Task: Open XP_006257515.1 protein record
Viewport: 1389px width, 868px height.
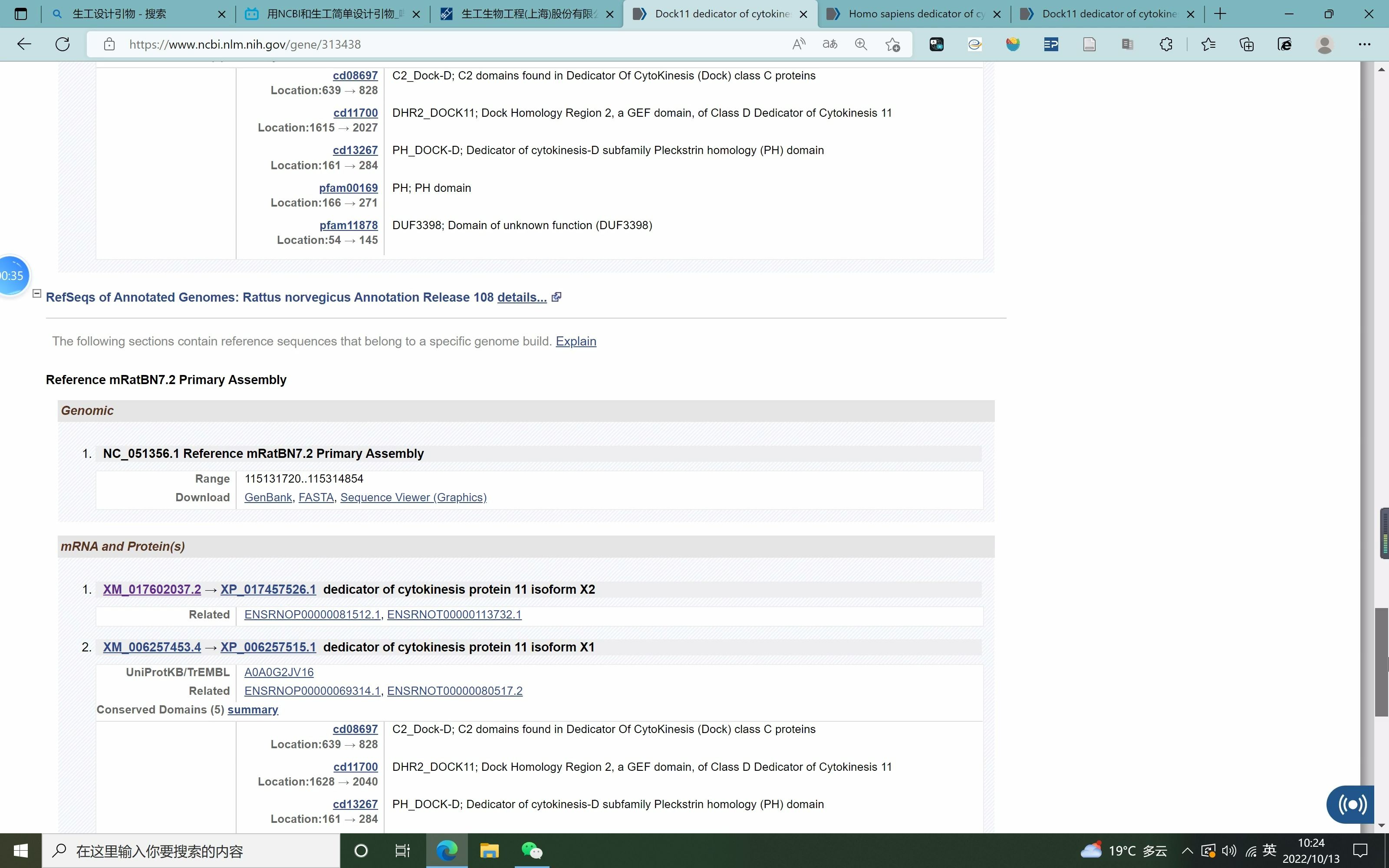Action: [x=268, y=647]
